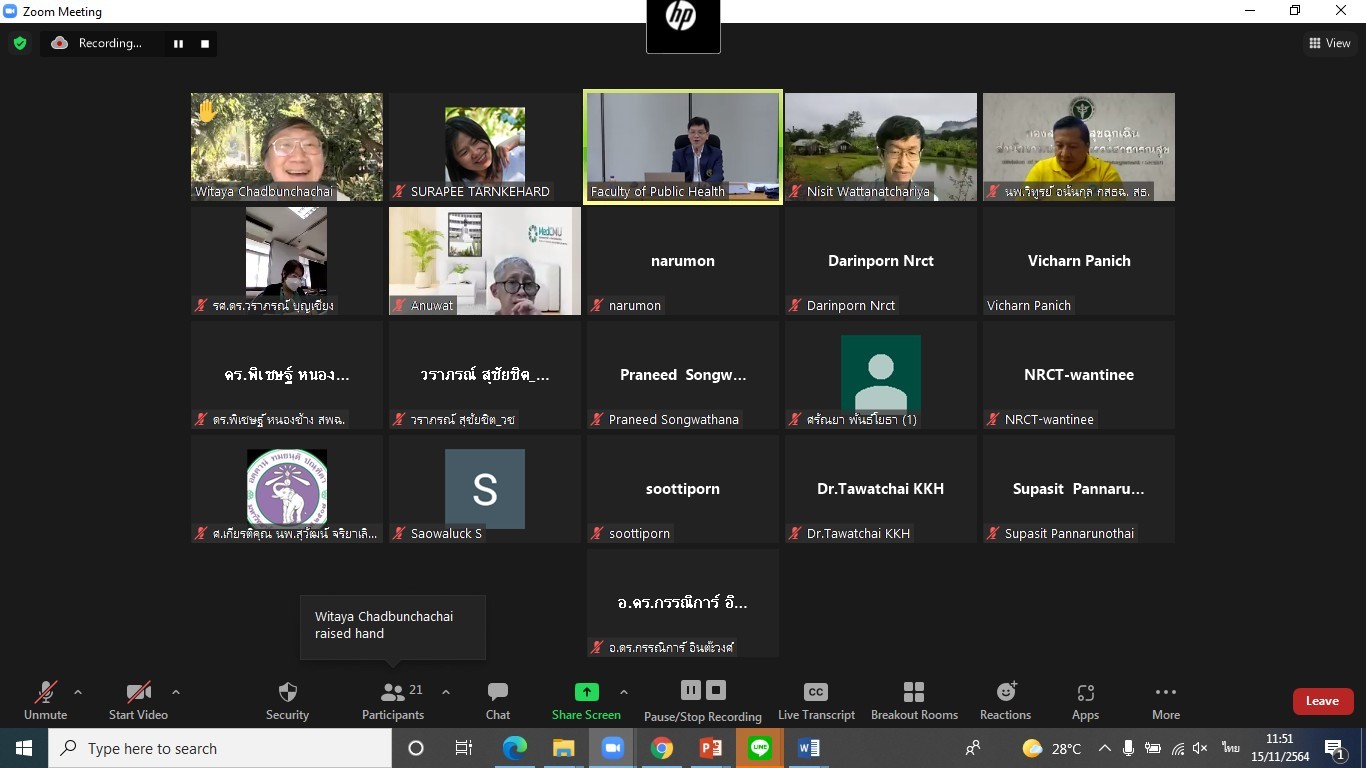Pause the recording in bottom toolbar
The height and width of the screenshot is (768, 1366).
pyautogui.click(x=690, y=690)
